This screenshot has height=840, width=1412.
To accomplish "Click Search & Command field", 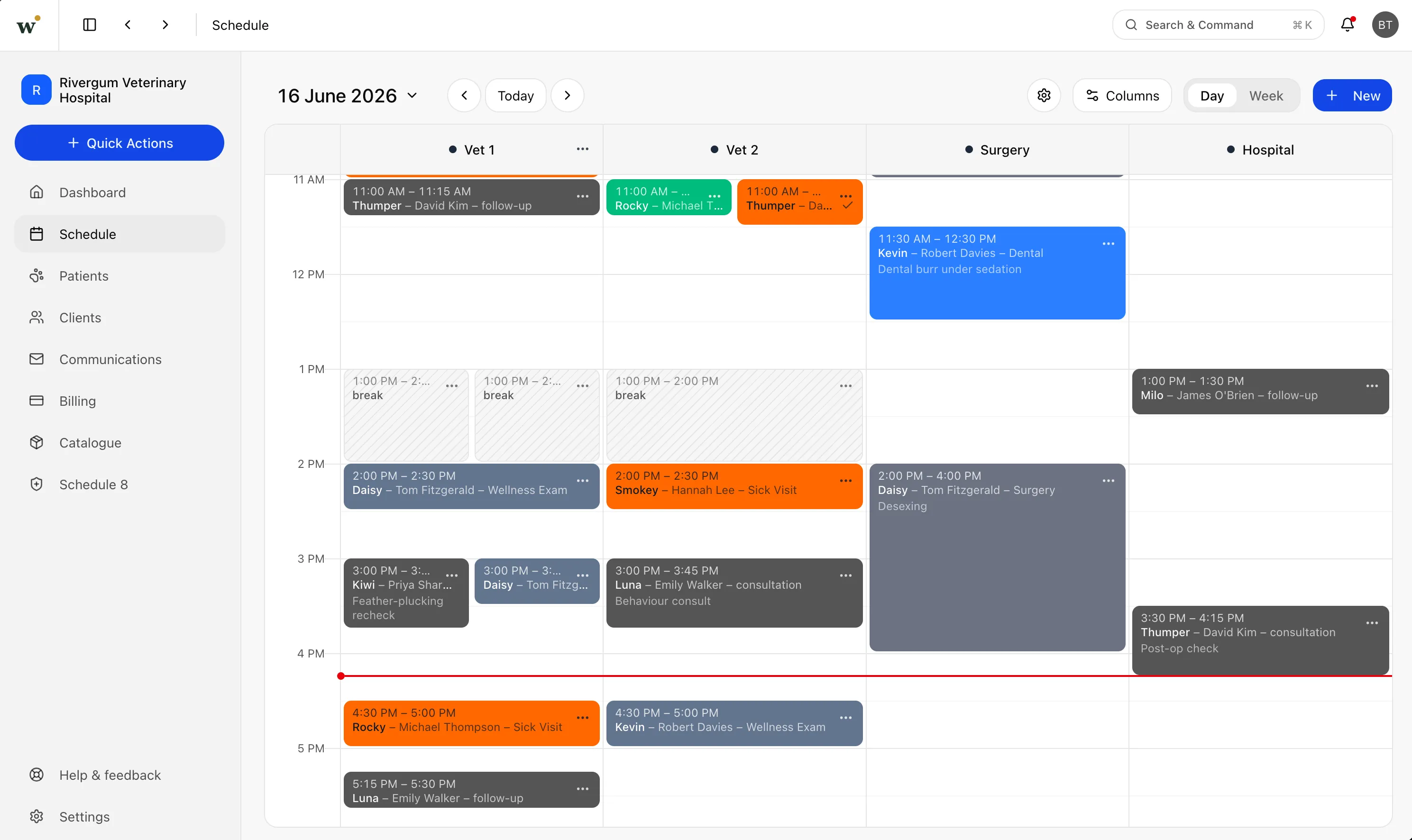I will coord(1218,25).
